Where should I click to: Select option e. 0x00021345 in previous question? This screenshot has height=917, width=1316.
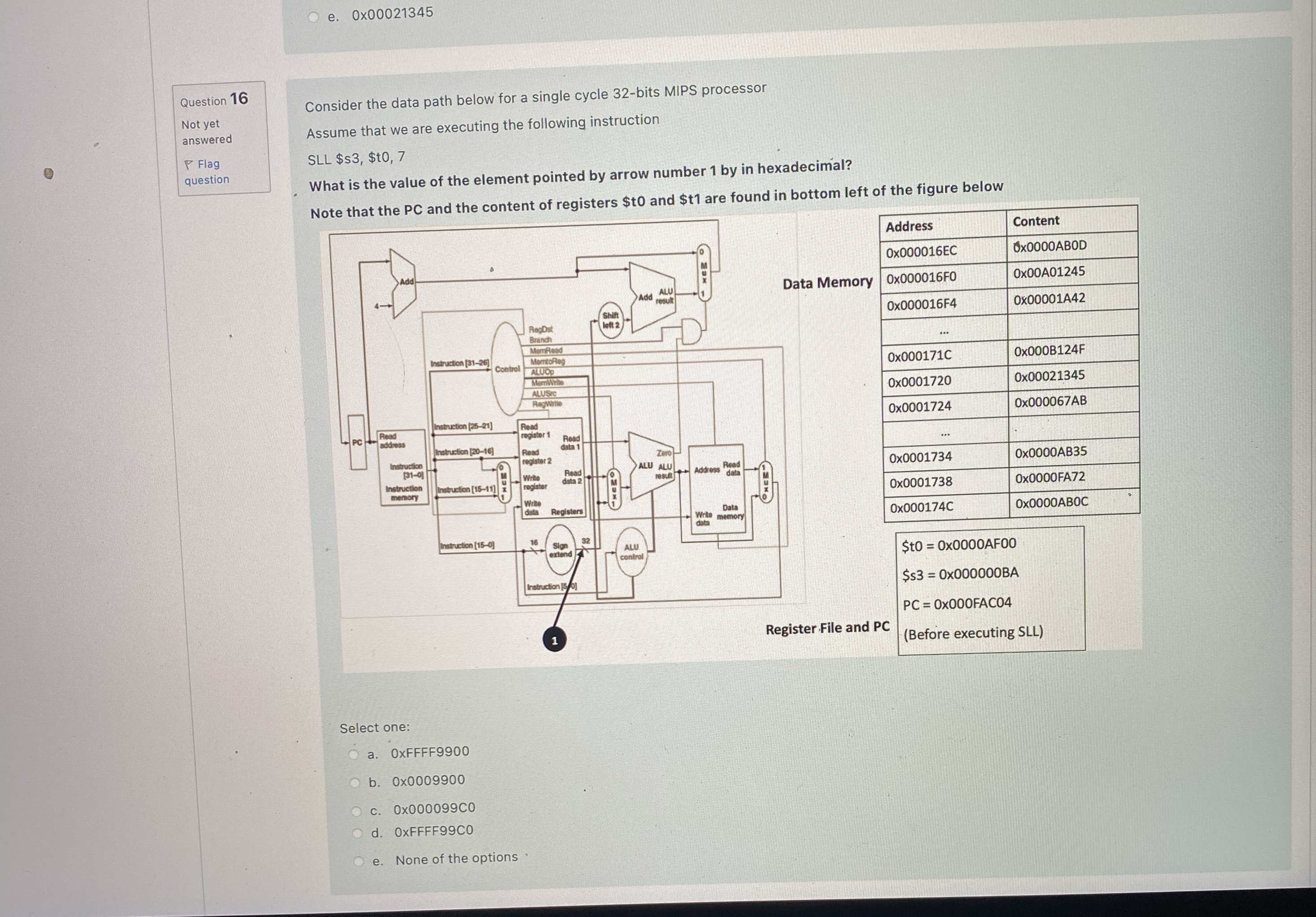tap(314, 17)
